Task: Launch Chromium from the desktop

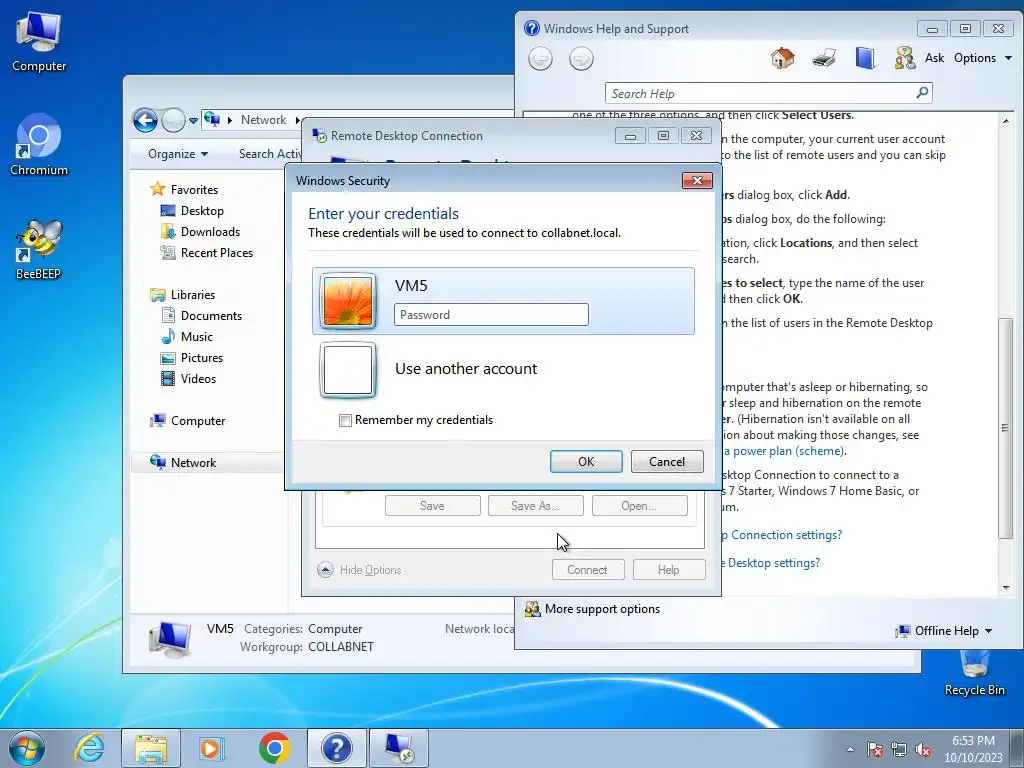Action: pyautogui.click(x=39, y=145)
